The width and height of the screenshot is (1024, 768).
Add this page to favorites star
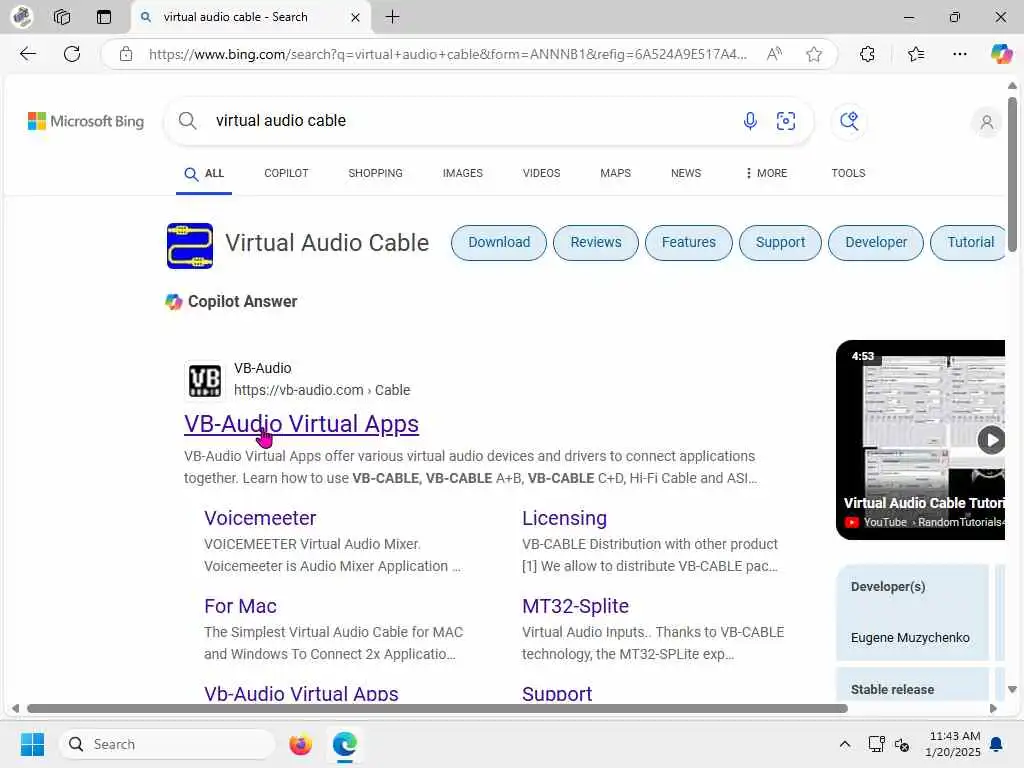pyautogui.click(x=814, y=54)
